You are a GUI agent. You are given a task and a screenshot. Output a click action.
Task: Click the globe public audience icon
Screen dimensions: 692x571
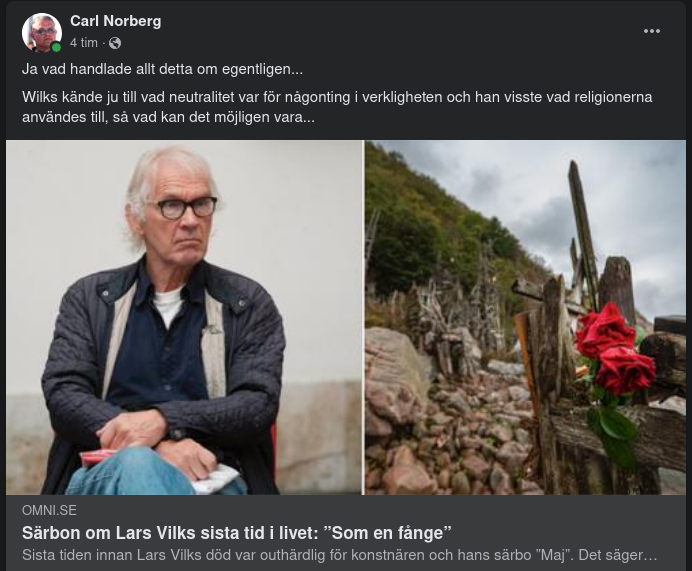click(115, 43)
